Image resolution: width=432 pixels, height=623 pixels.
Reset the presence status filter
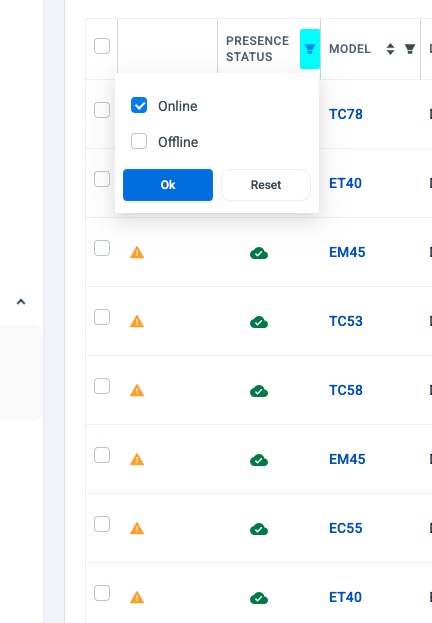[266, 185]
